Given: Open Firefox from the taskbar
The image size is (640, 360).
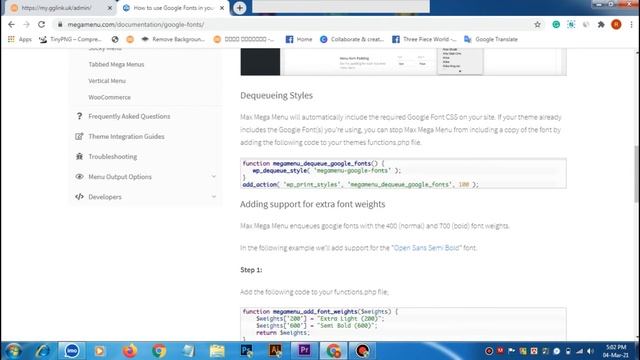Looking at the screenshot, I should click(x=130, y=351).
